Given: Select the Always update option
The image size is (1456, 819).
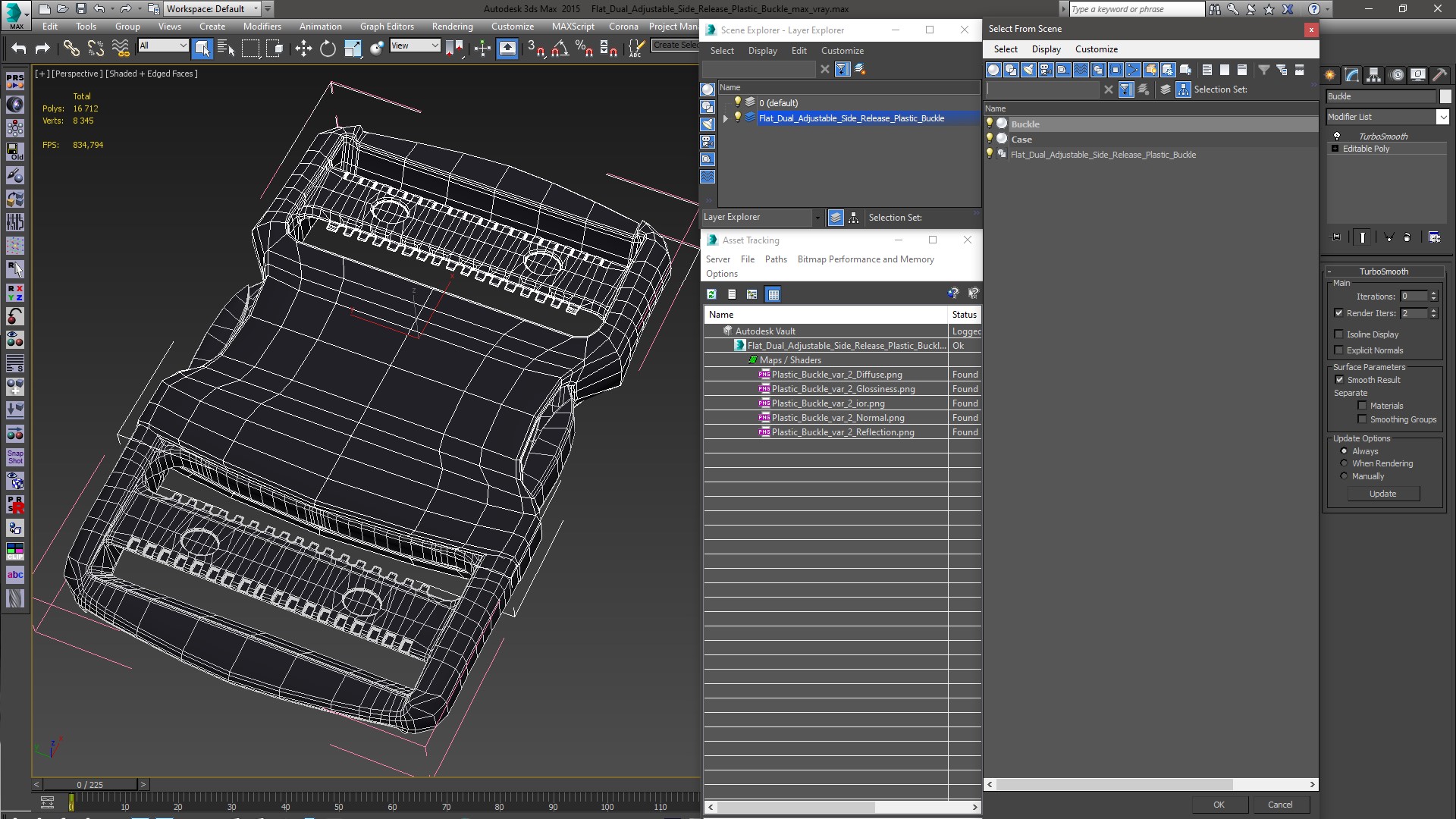Looking at the screenshot, I should (1344, 451).
